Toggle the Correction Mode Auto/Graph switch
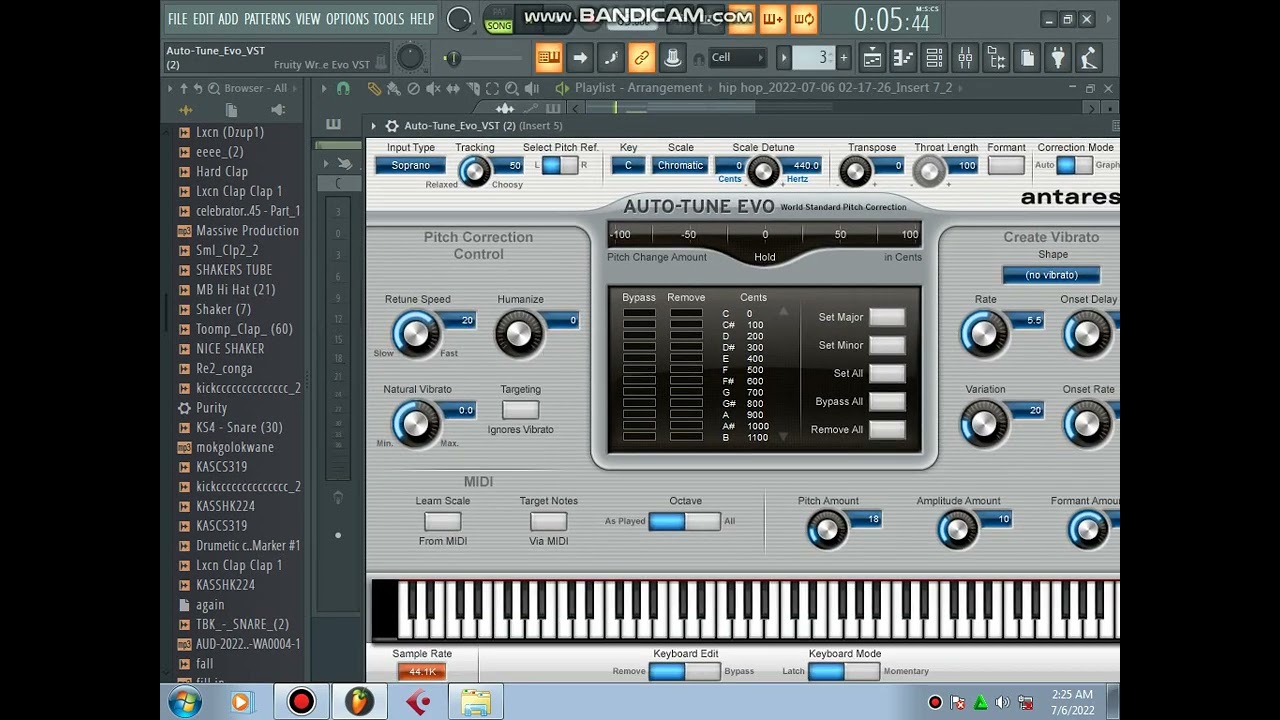Viewport: 1280px width, 720px height. [x=1075, y=165]
